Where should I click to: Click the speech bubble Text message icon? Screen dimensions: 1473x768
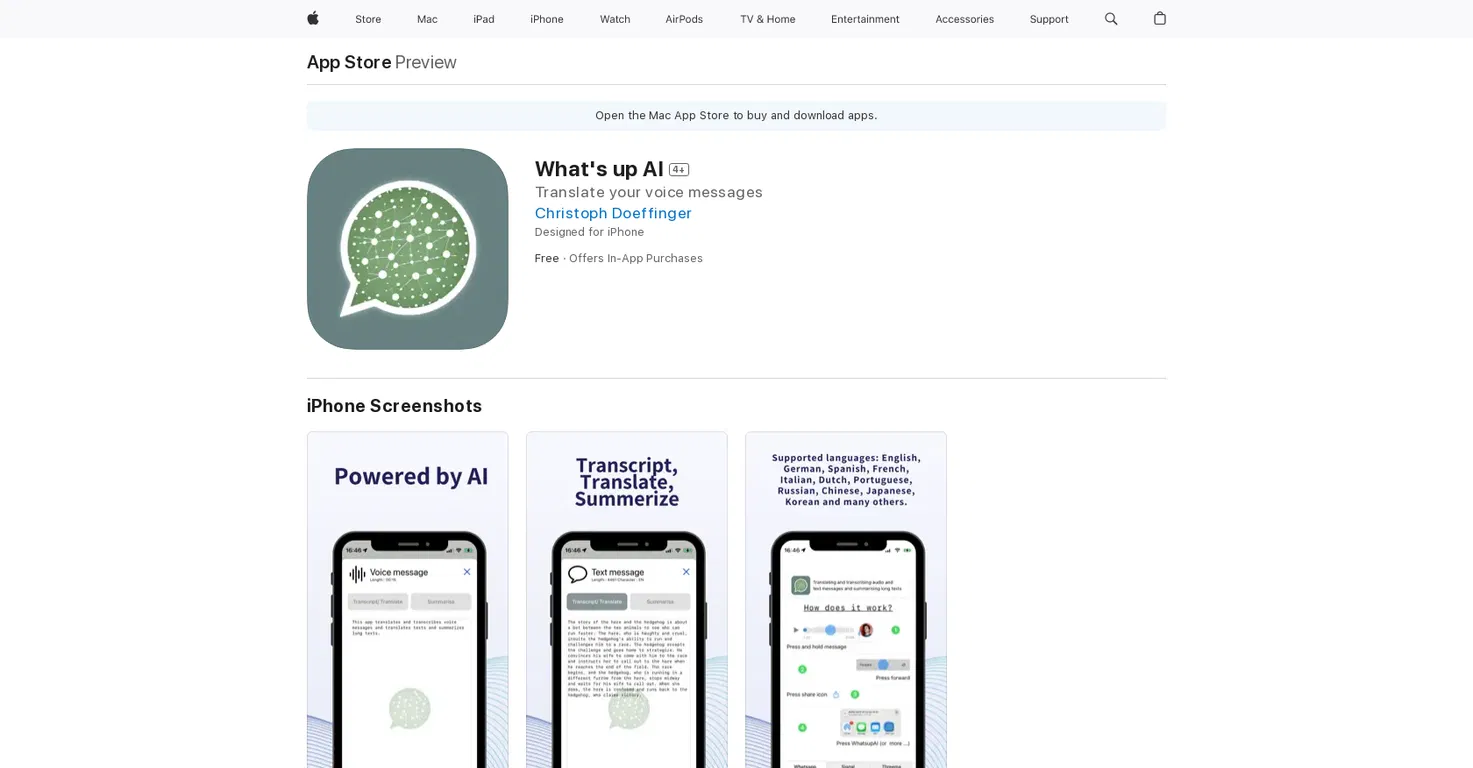coord(577,574)
